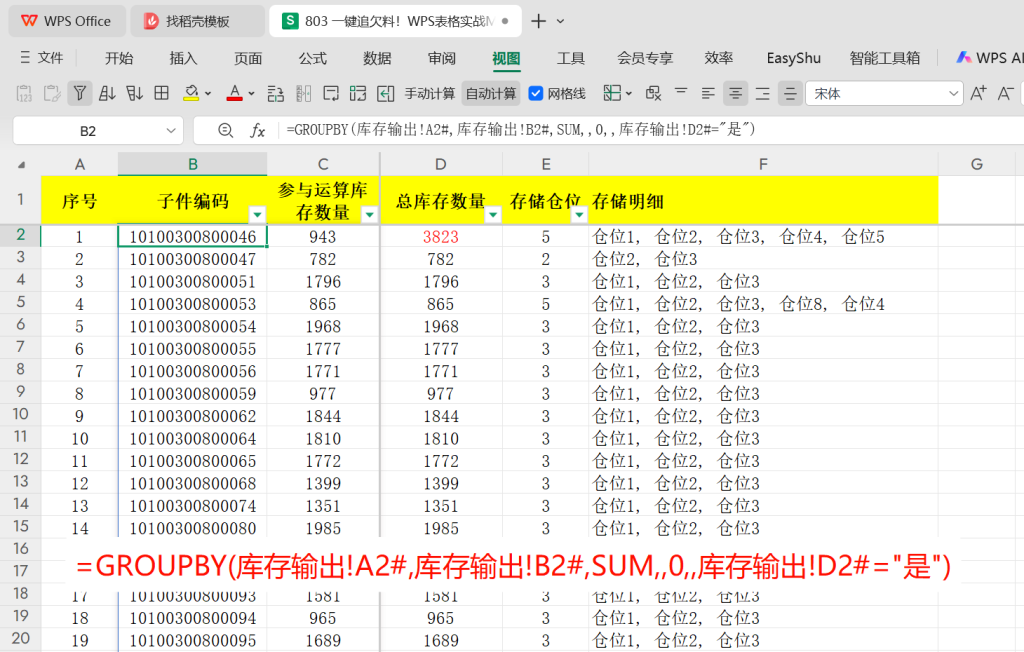Open the 审阅 ribbon tab
The height and width of the screenshot is (652, 1024).
(x=442, y=58)
